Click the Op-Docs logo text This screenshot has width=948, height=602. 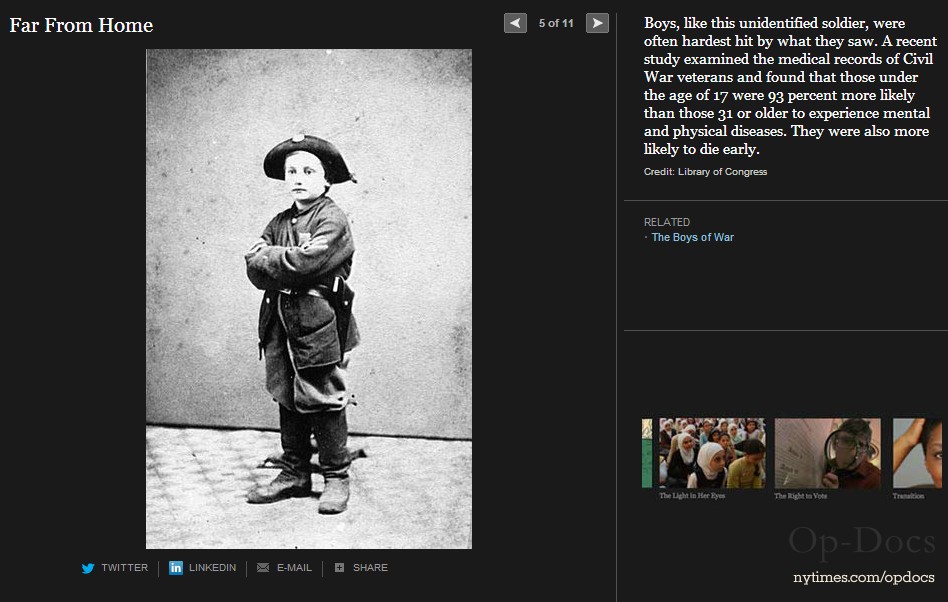tap(861, 542)
